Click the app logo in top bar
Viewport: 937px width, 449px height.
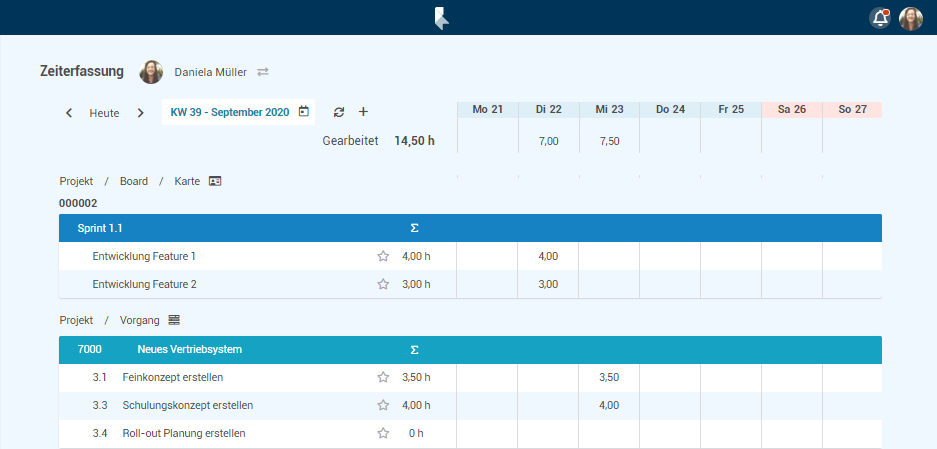click(x=440, y=18)
